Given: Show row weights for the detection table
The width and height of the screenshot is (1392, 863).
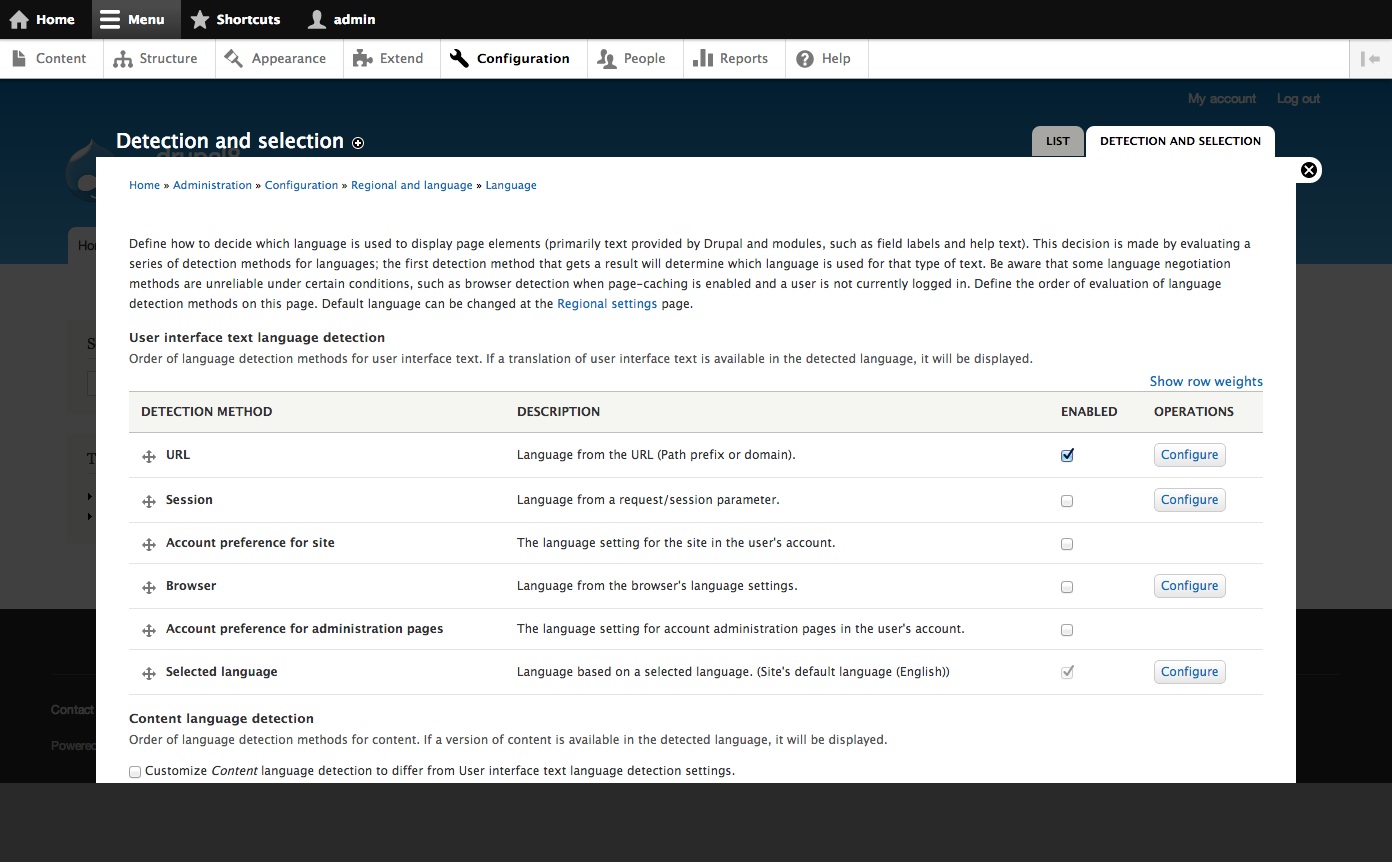Looking at the screenshot, I should point(1205,381).
